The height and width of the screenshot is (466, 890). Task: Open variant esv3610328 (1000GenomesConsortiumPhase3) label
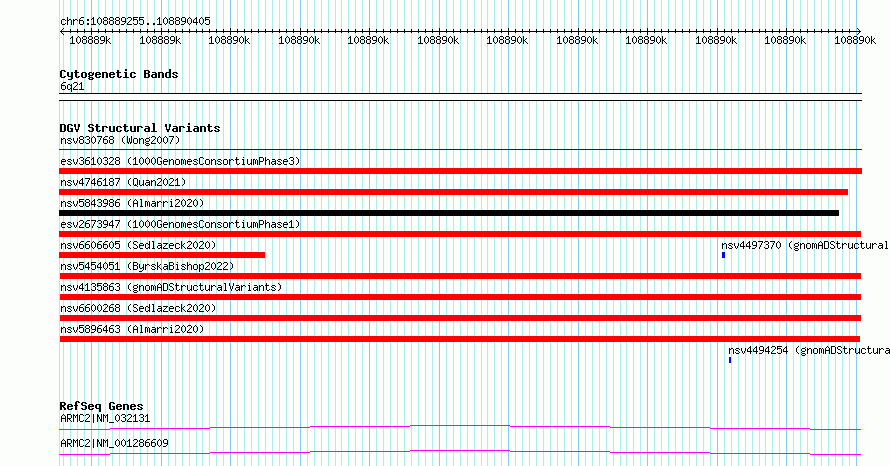[180, 161]
